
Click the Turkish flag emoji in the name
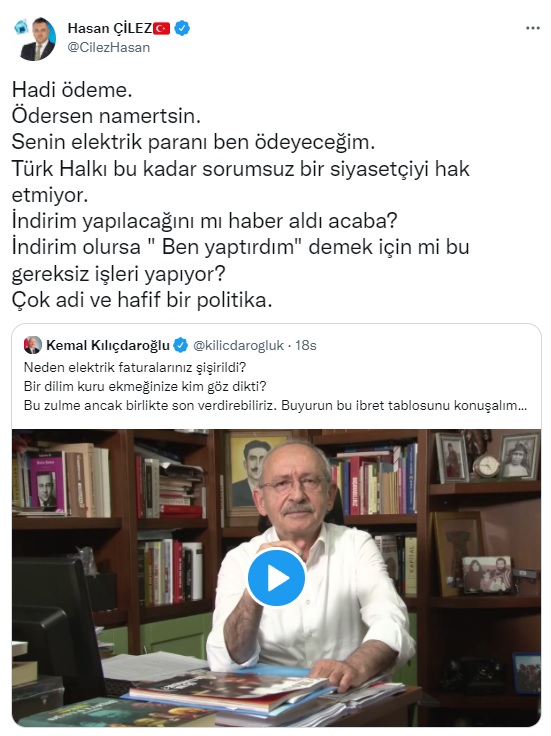tap(161, 29)
